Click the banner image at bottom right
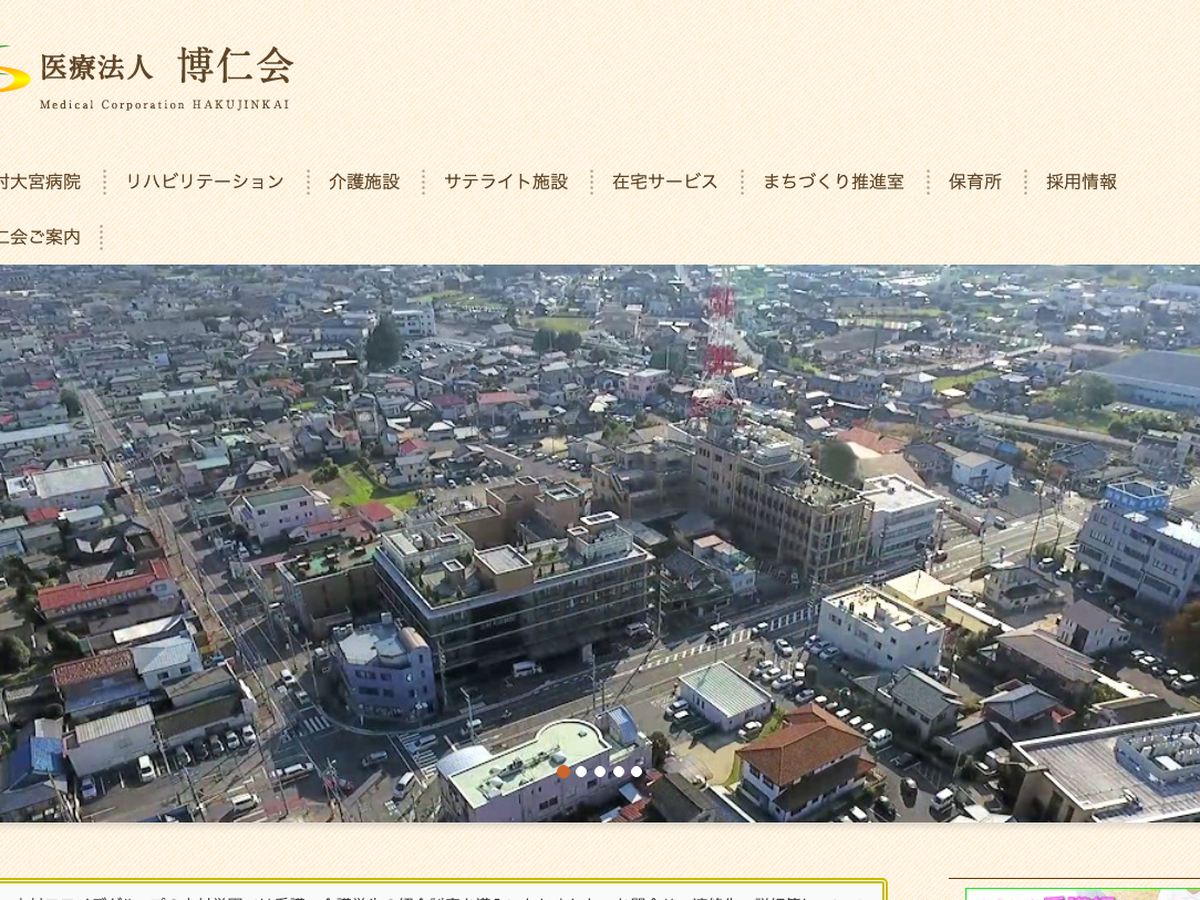The height and width of the screenshot is (900, 1200). (x=1080, y=893)
